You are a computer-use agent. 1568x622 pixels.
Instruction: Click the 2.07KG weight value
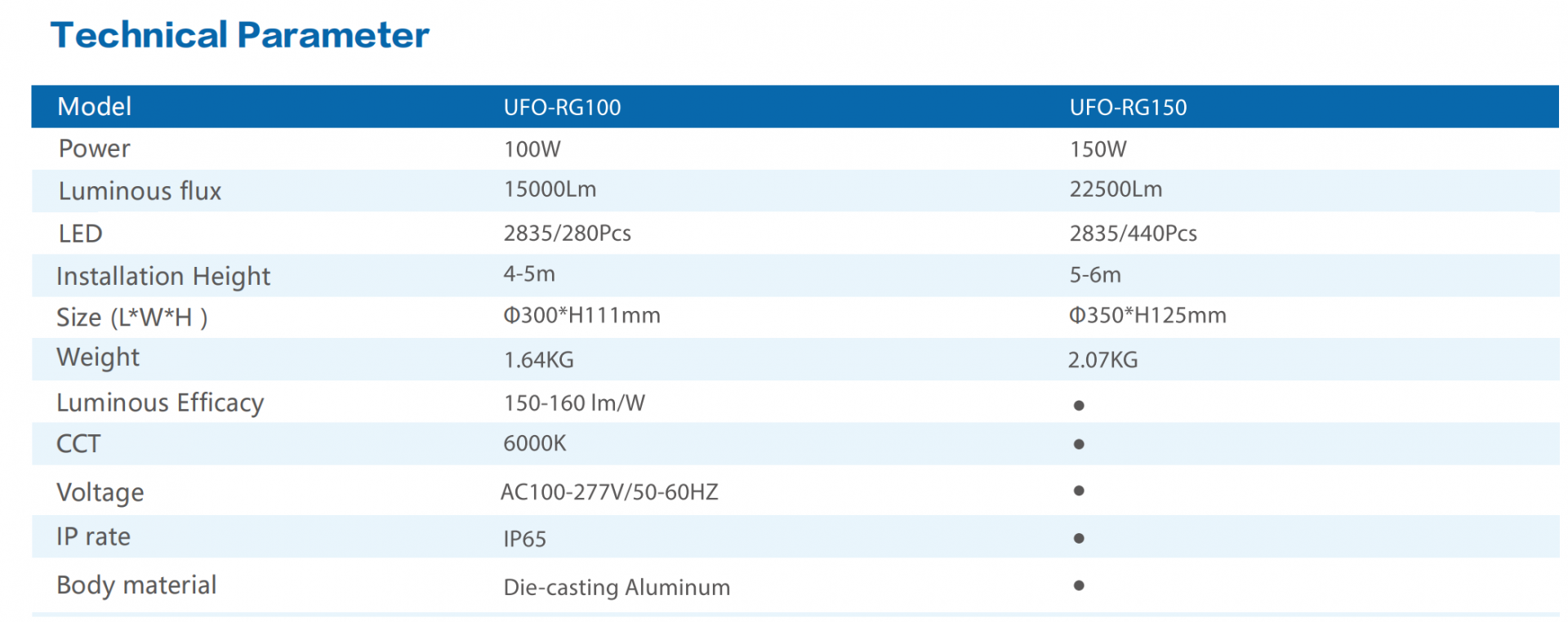coord(1102,360)
